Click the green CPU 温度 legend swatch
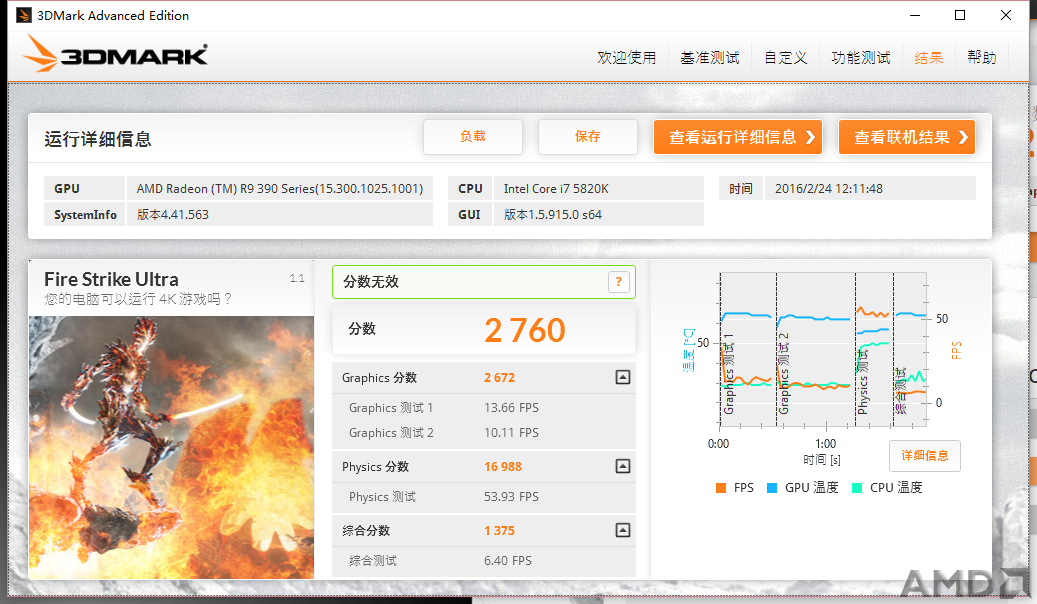This screenshot has height=604, width=1037. [x=857, y=488]
